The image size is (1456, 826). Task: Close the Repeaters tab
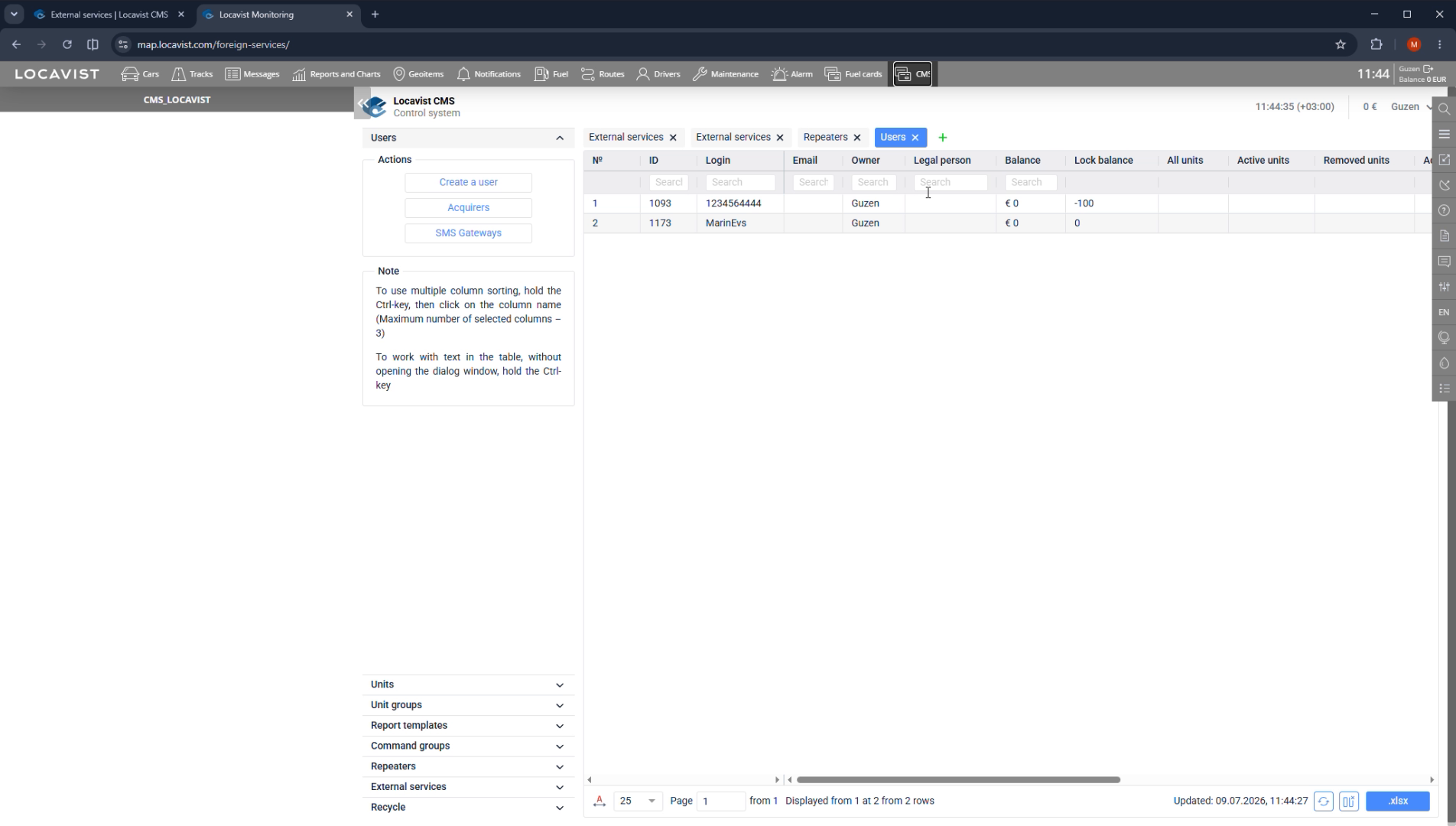click(x=857, y=138)
